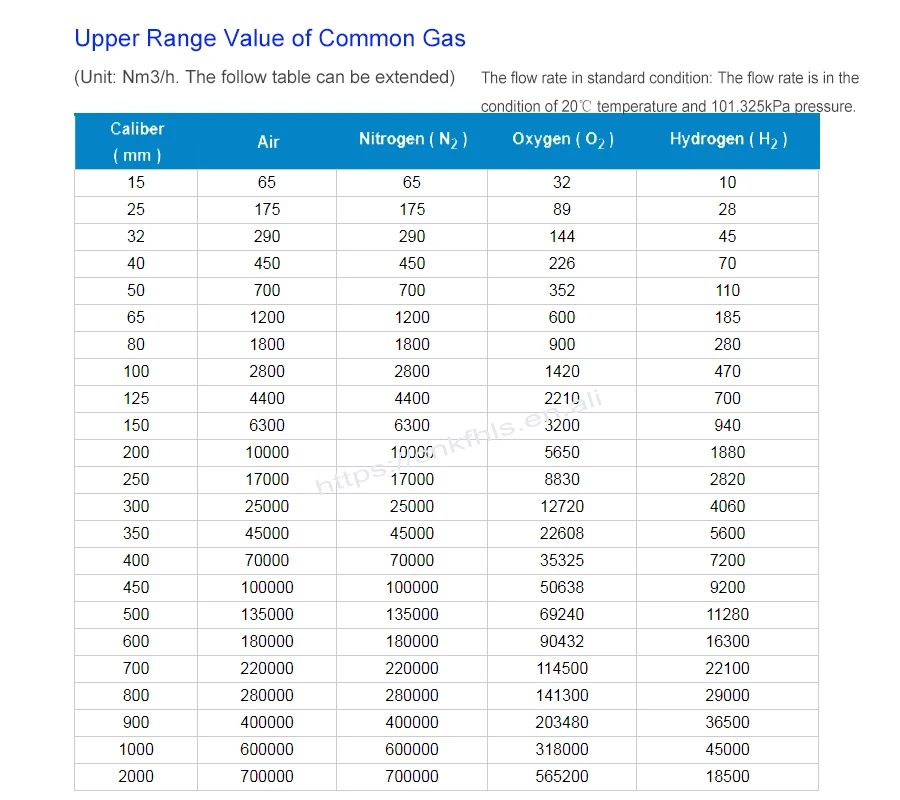Select the Nitrogen (N2) column header
Screen dimensions: 900x800
412,140
